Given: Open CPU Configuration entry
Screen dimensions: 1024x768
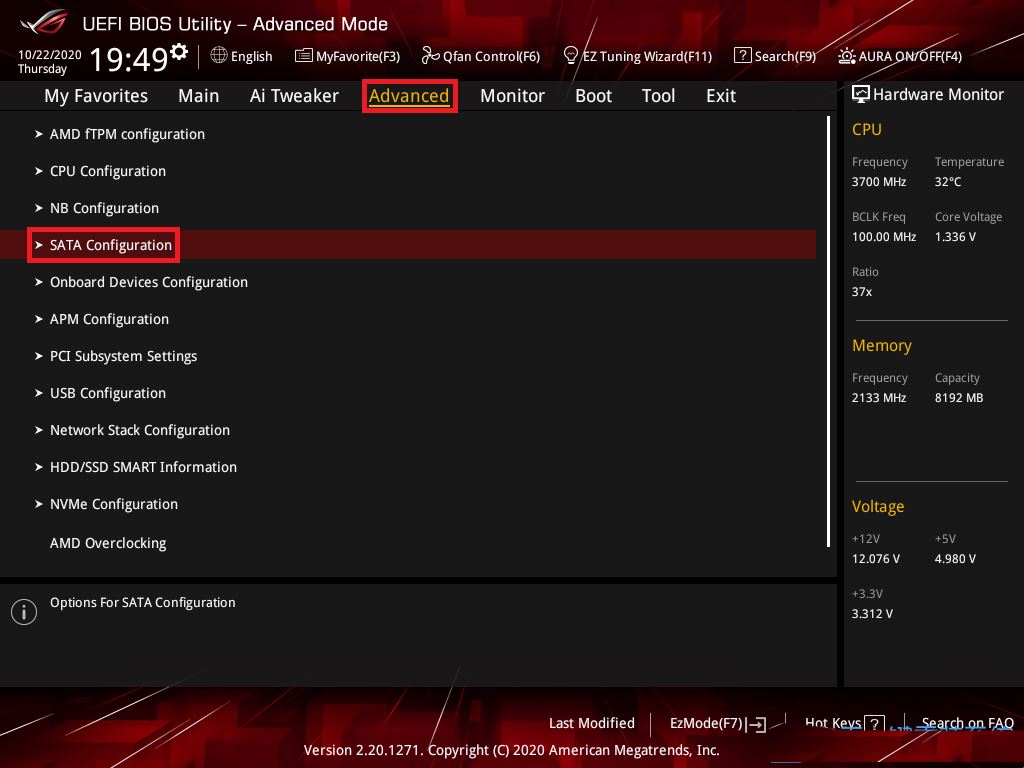Looking at the screenshot, I should pyautogui.click(x=108, y=171).
